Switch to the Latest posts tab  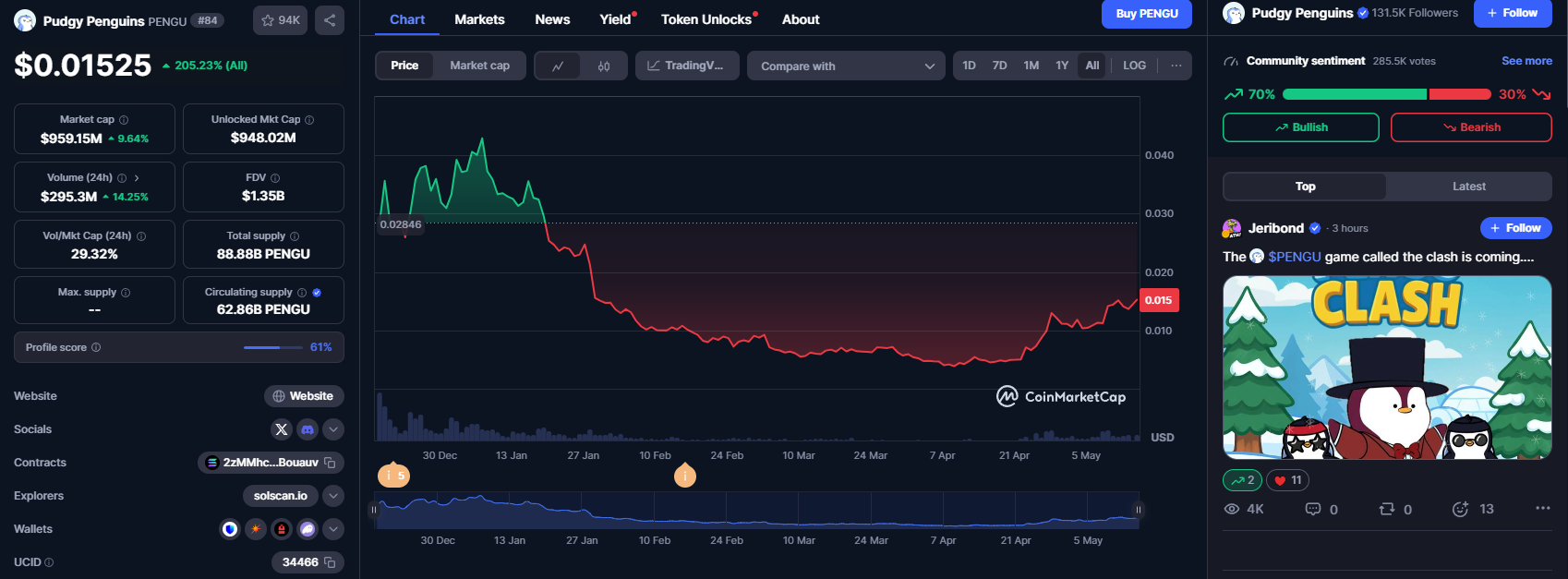click(1468, 187)
